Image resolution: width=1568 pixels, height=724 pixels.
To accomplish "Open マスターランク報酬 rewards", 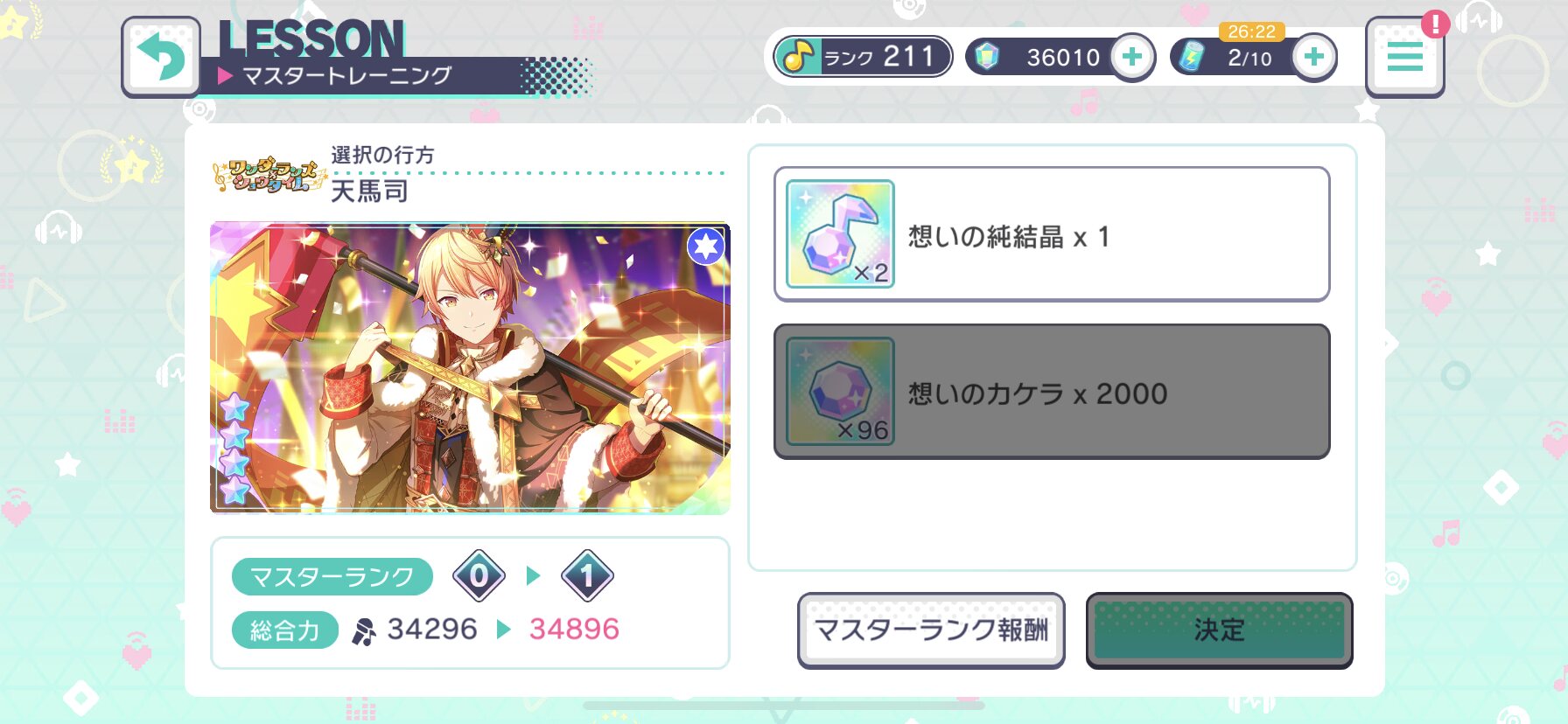I will coord(931,630).
